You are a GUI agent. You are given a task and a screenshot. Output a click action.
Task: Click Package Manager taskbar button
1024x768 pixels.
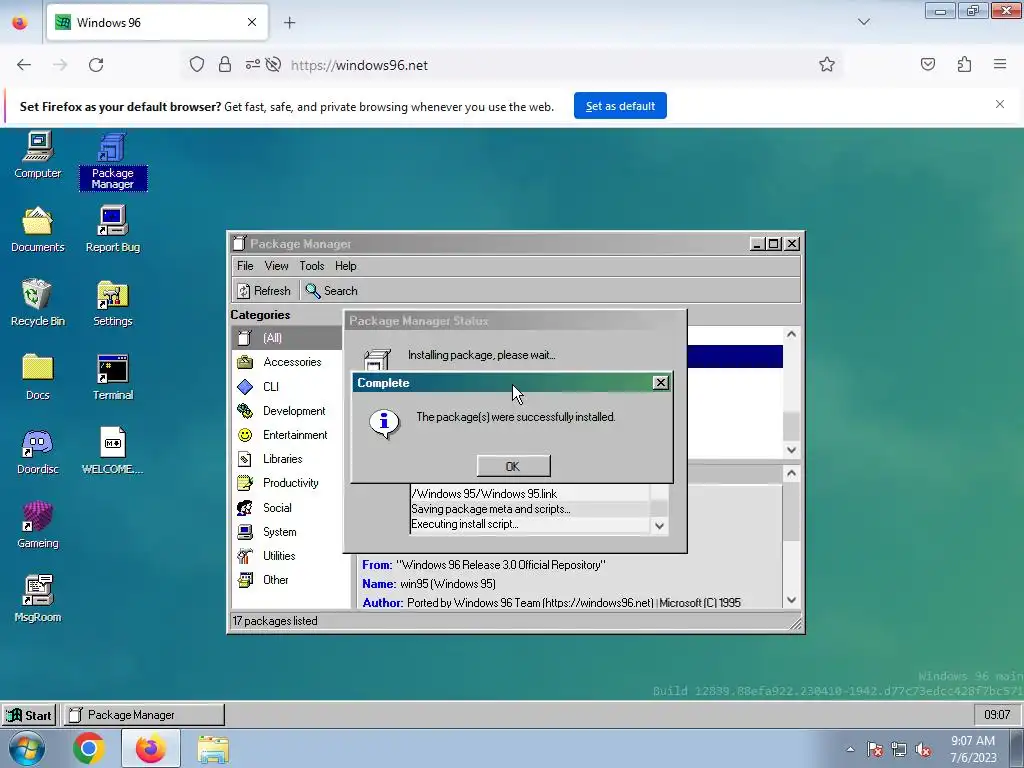click(144, 715)
